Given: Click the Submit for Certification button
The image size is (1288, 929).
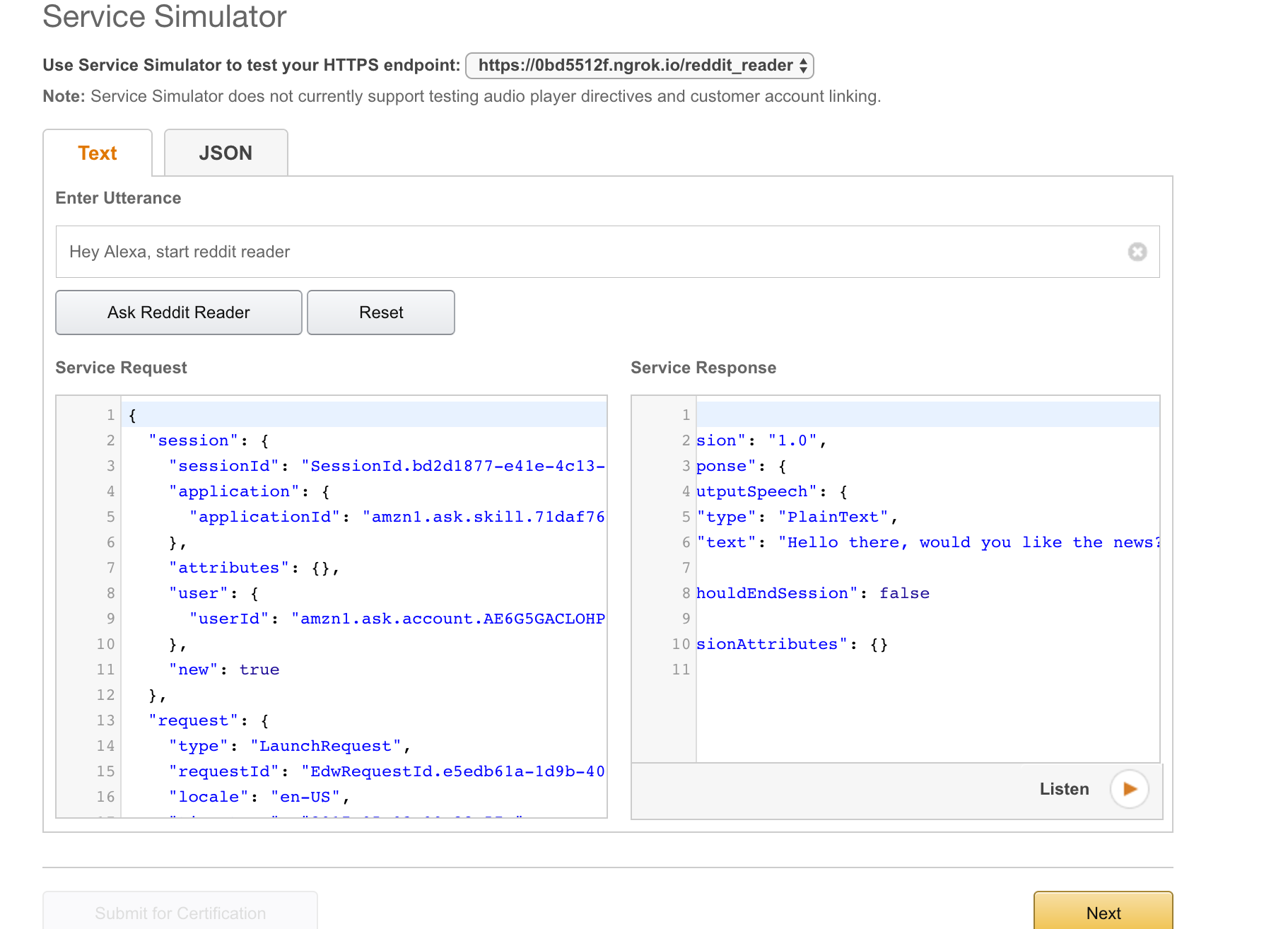Looking at the screenshot, I should [x=180, y=912].
